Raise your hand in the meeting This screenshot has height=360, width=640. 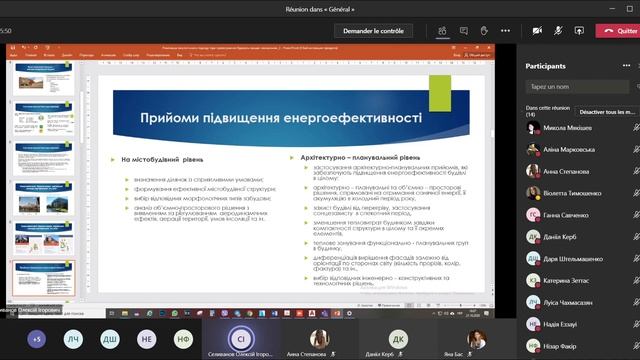click(x=484, y=31)
